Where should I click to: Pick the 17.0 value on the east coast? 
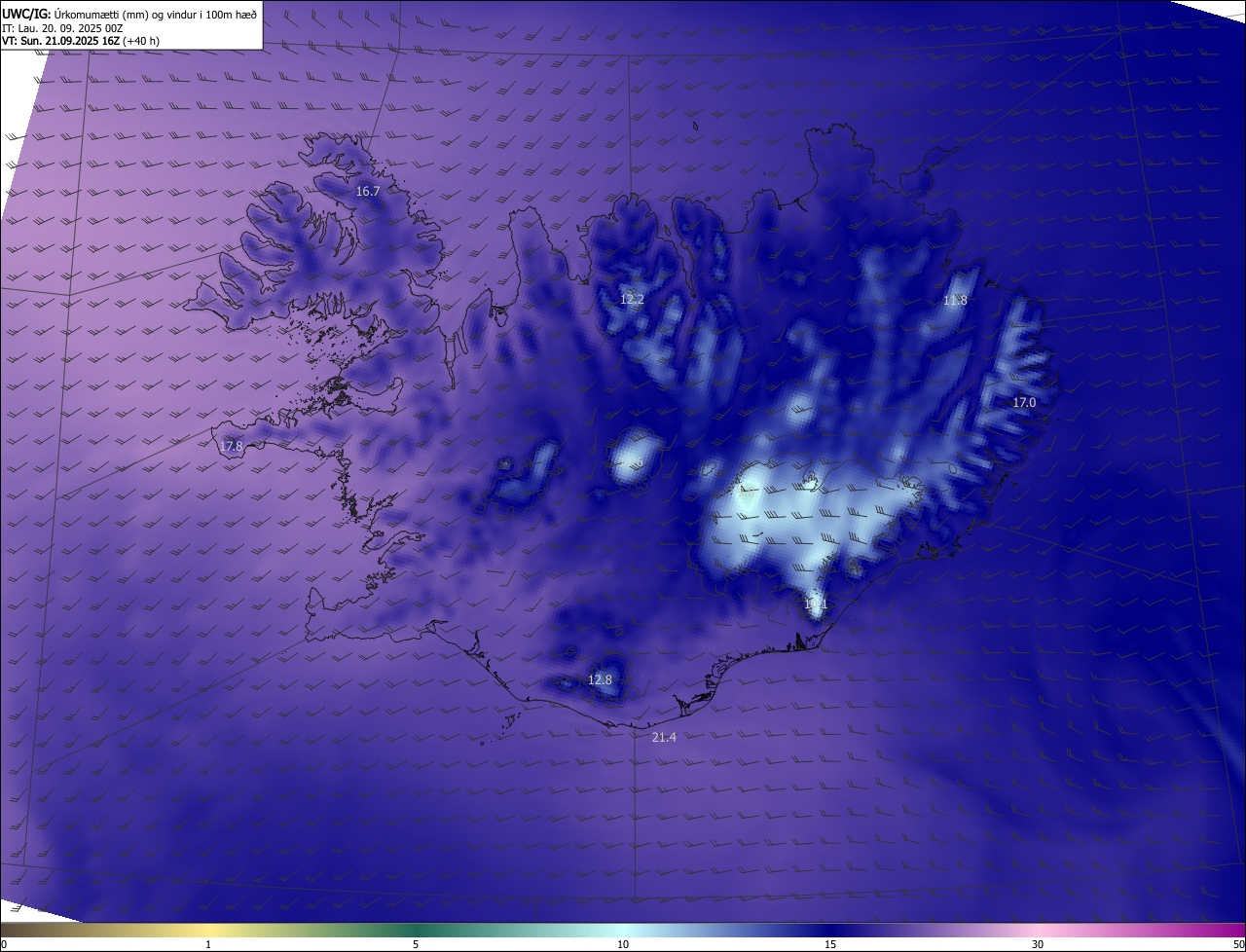pyautogui.click(x=1024, y=403)
